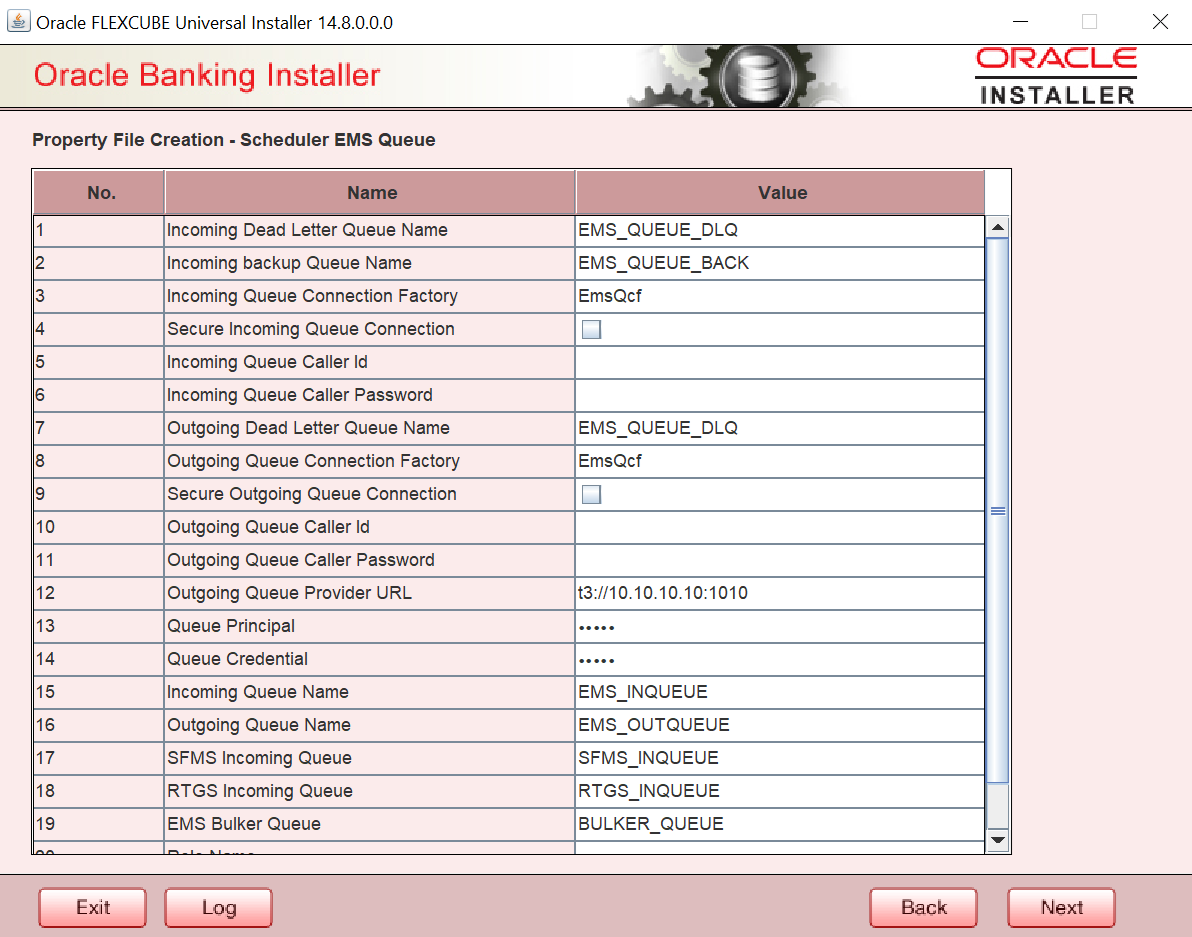This screenshot has width=1192, height=937.
Task: Click the Exit button
Action: [93, 907]
